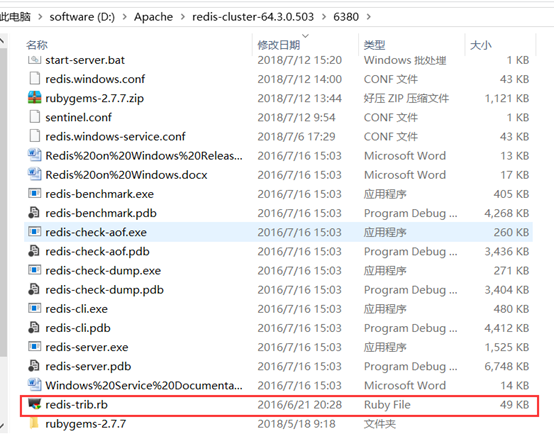Screen dimensions: 554x434
Task: Click the redis-check-aof.exe application icon
Action: click(x=34, y=231)
